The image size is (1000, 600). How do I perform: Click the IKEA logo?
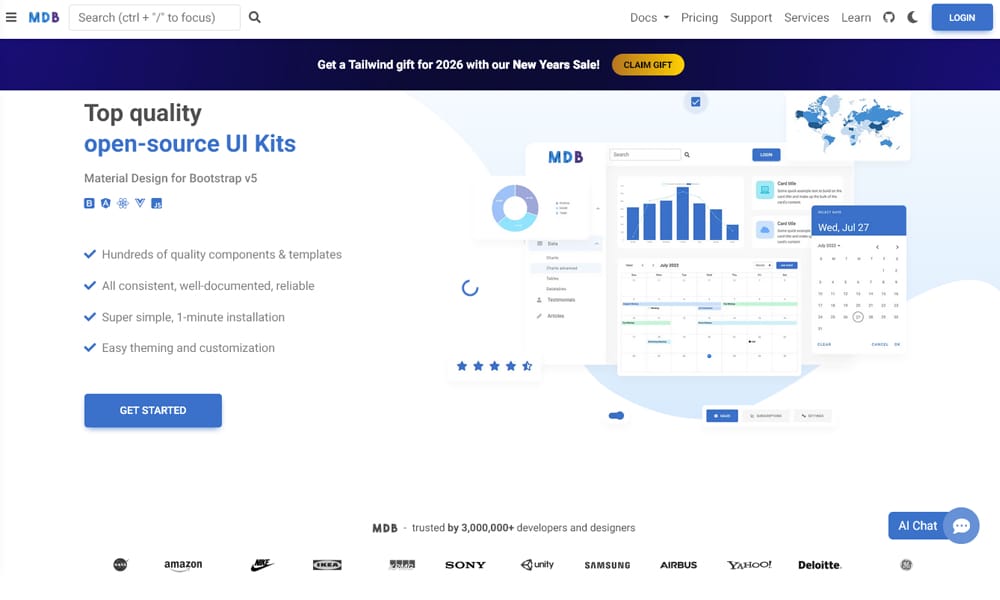tap(327, 564)
